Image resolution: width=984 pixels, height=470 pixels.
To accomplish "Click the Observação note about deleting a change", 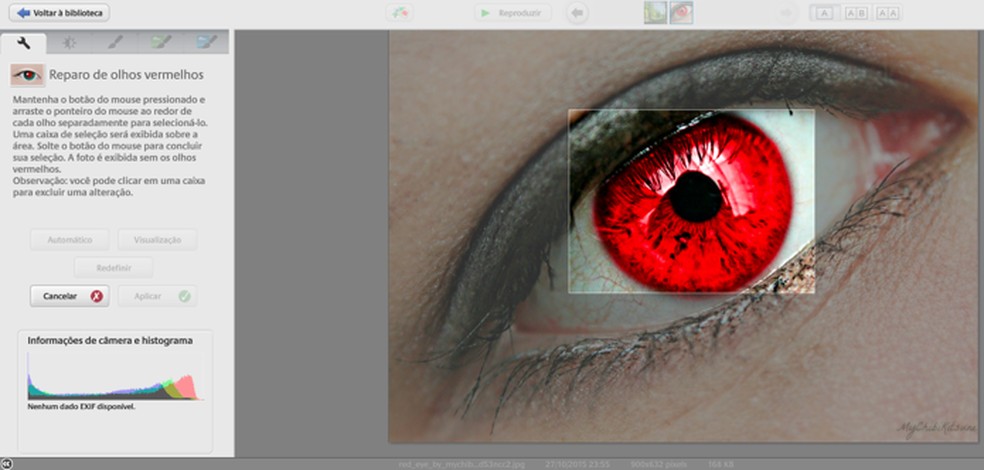I will tap(109, 187).
